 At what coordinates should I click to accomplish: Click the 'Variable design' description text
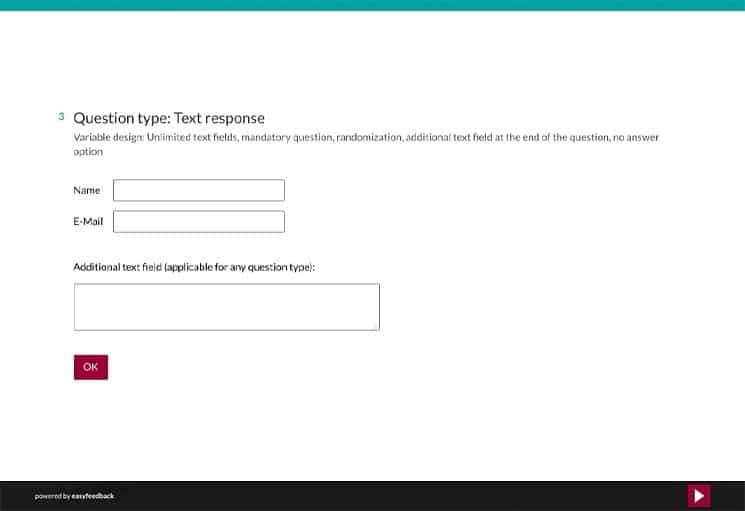click(366, 144)
